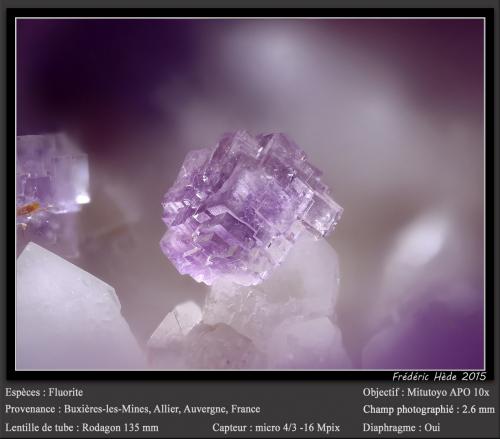This screenshot has height=439, width=500.
Task: Click the 'Champ photographié : 2.6 mm' text
Action: 429,409
